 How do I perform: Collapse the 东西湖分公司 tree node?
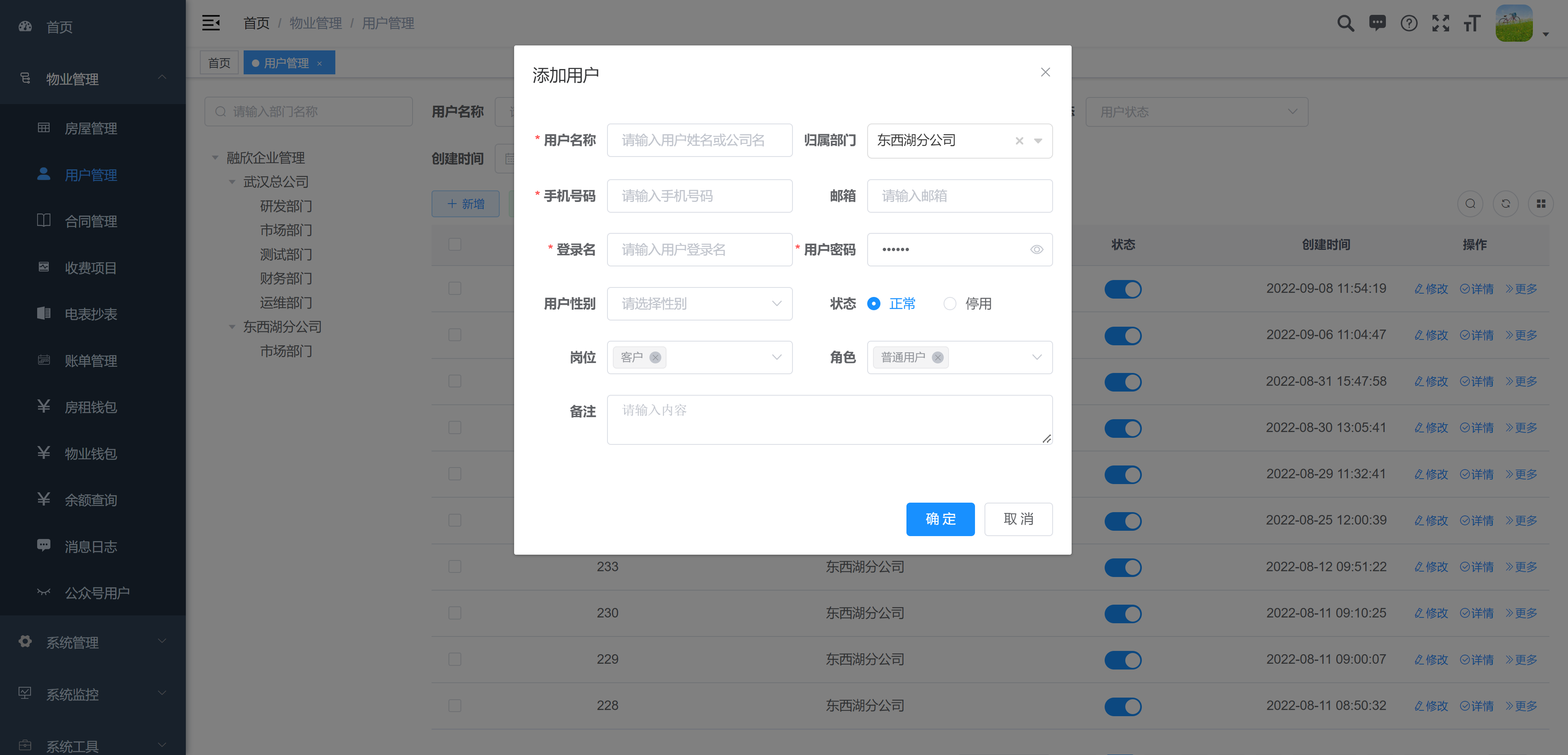(x=232, y=327)
